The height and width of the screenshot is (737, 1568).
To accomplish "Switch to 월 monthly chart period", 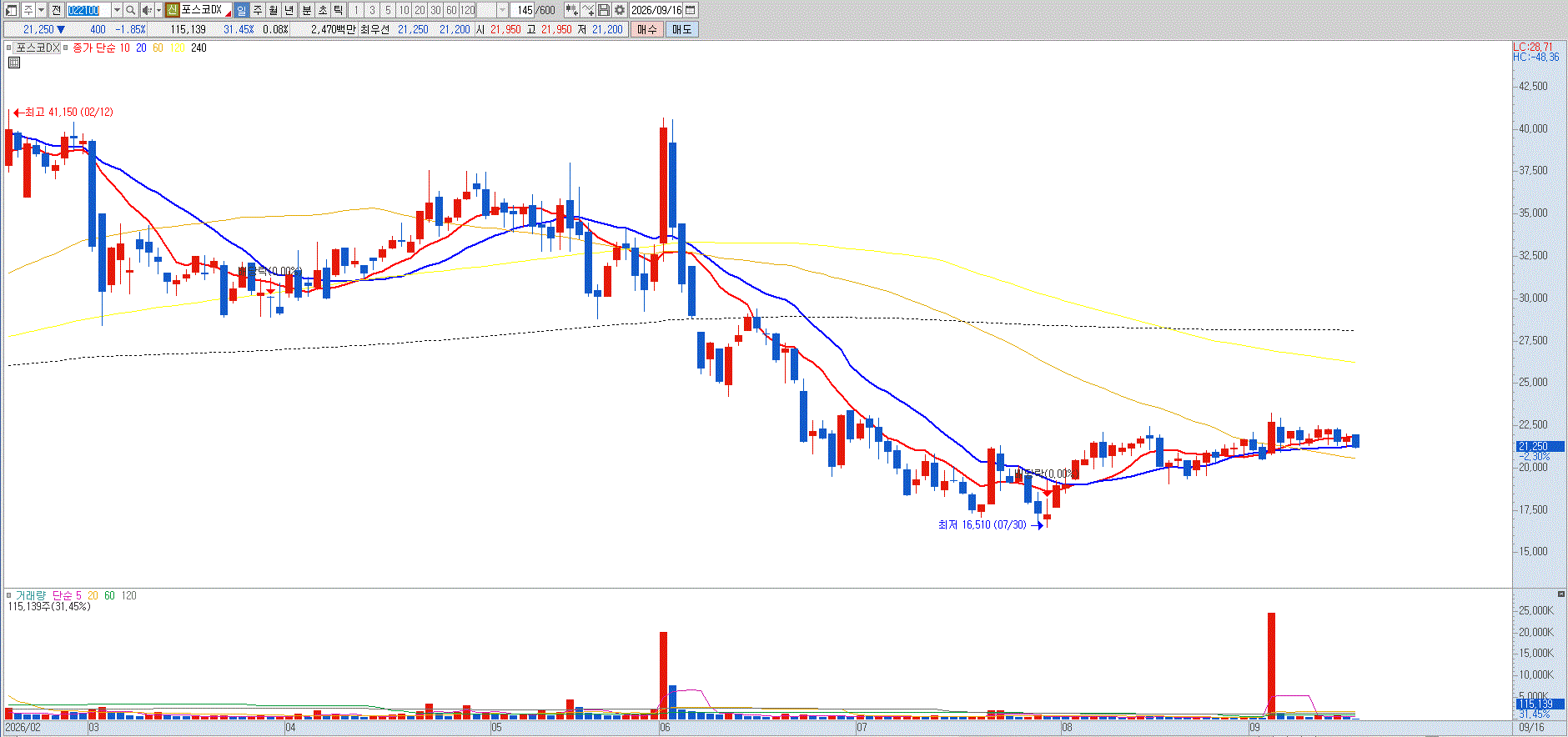I will tap(274, 10).
